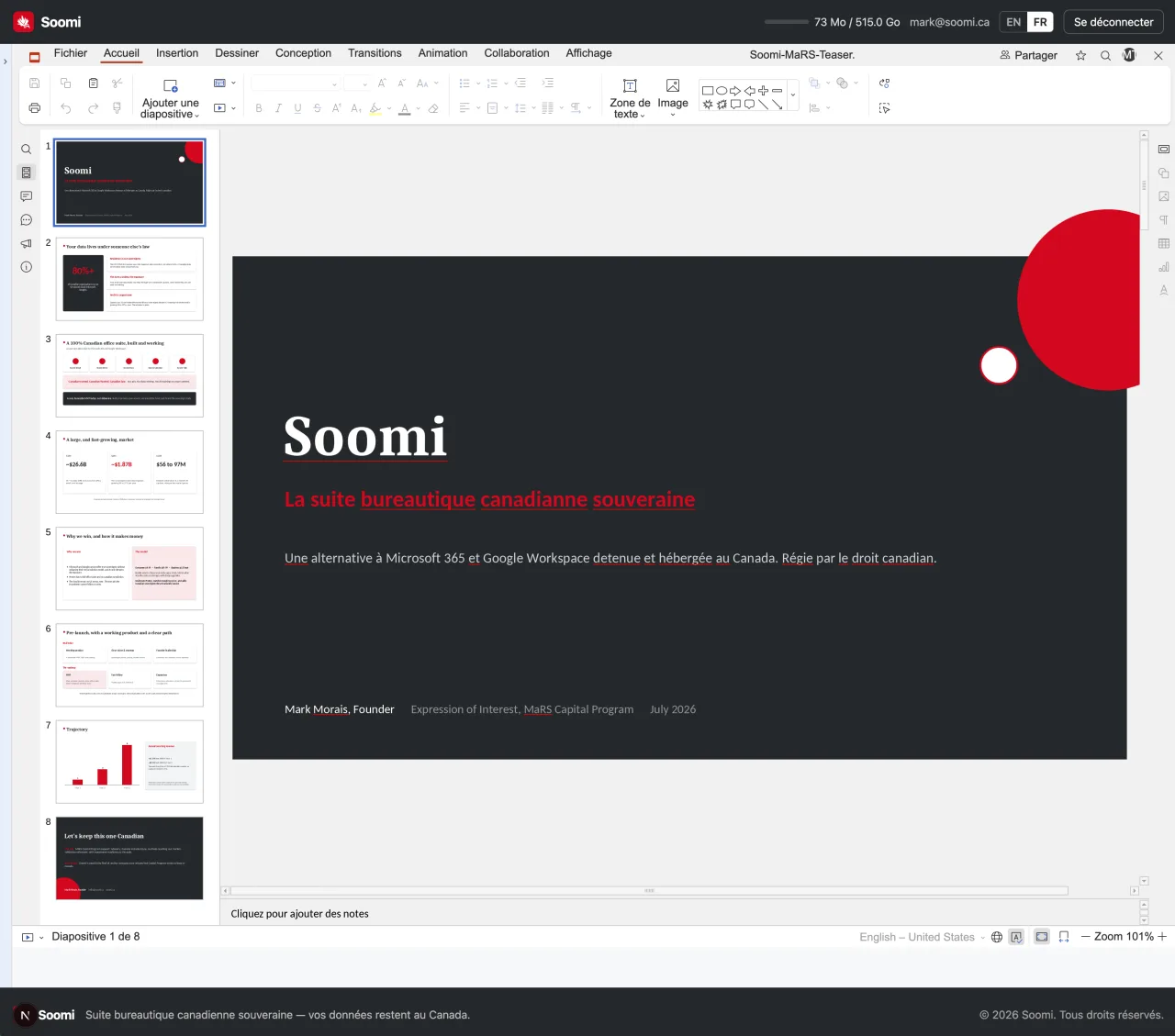The height and width of the screenshot is (1036, 1175).
Task: Click the select all icon
Action: 885,107
